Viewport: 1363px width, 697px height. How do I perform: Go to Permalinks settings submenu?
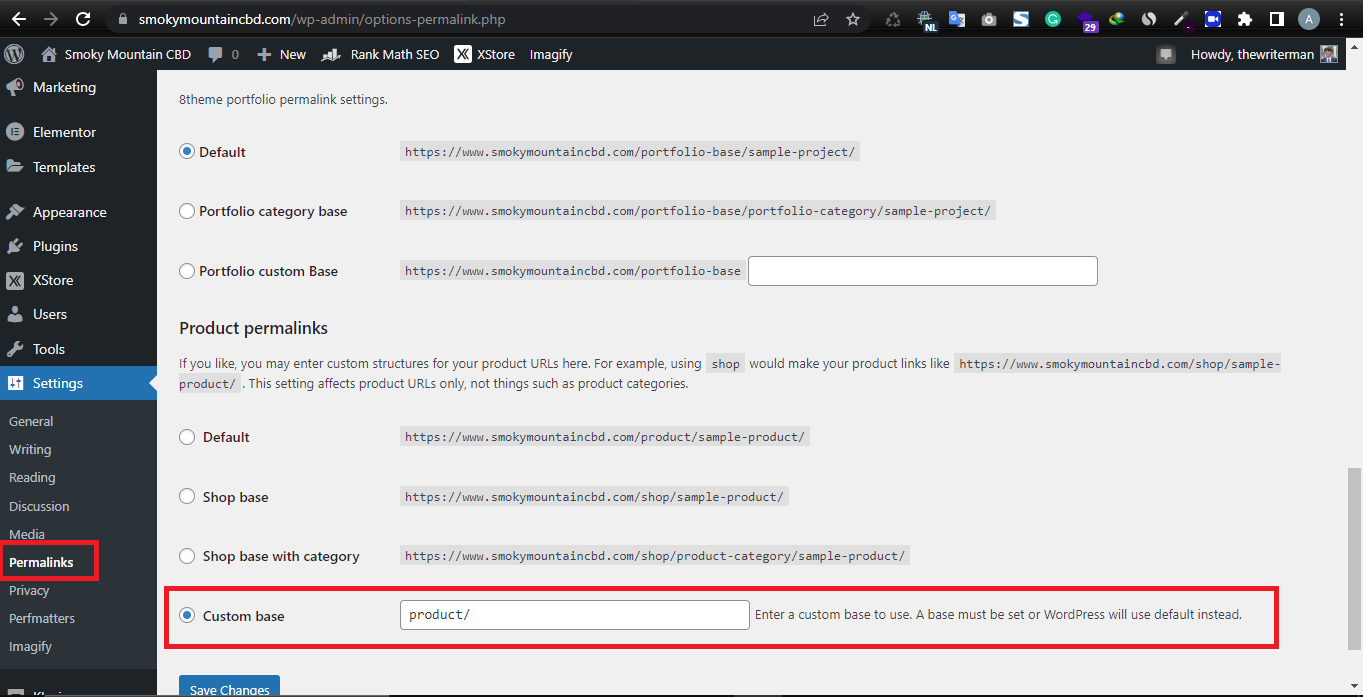[41, 562]
